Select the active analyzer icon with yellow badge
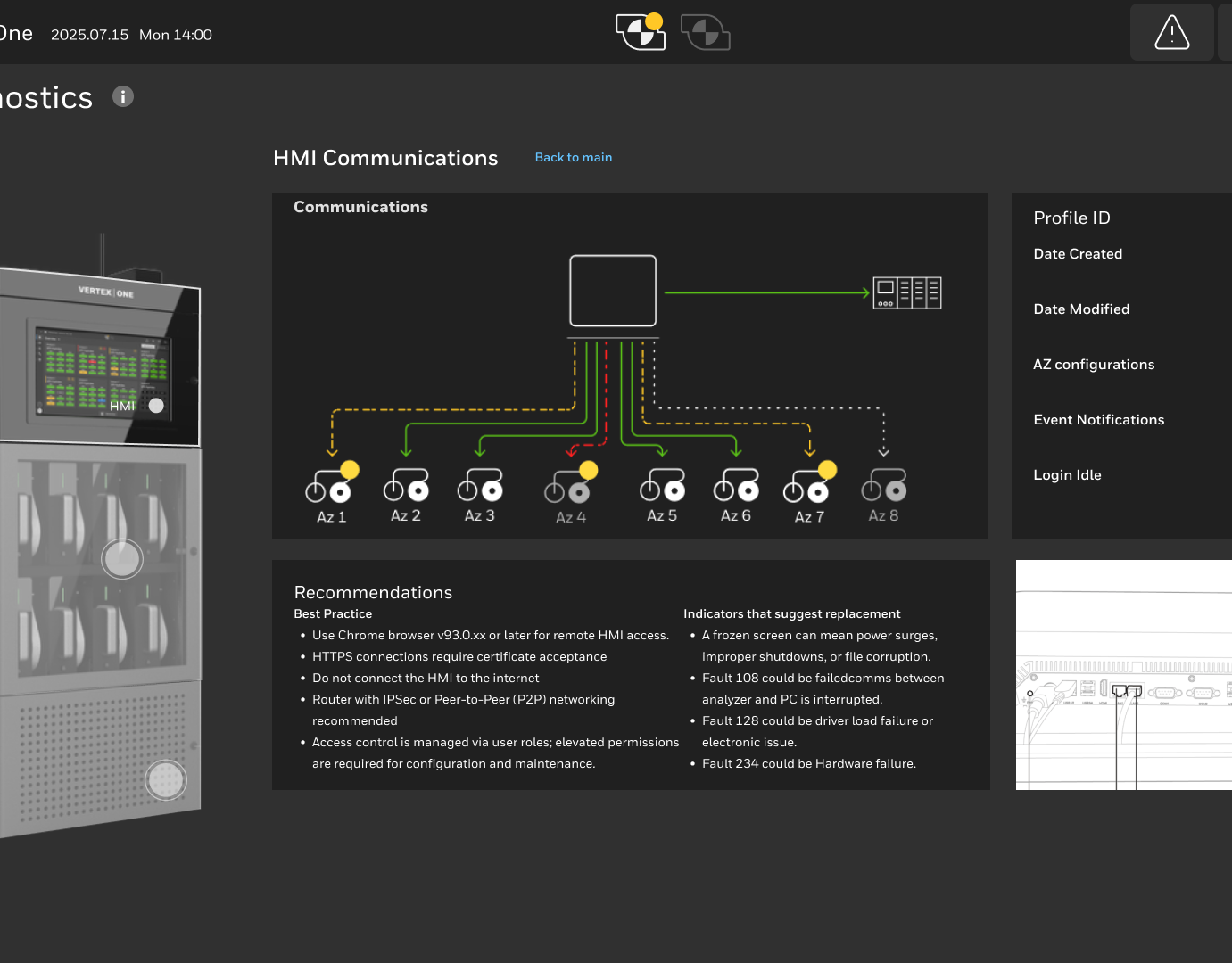 (641, 31)
